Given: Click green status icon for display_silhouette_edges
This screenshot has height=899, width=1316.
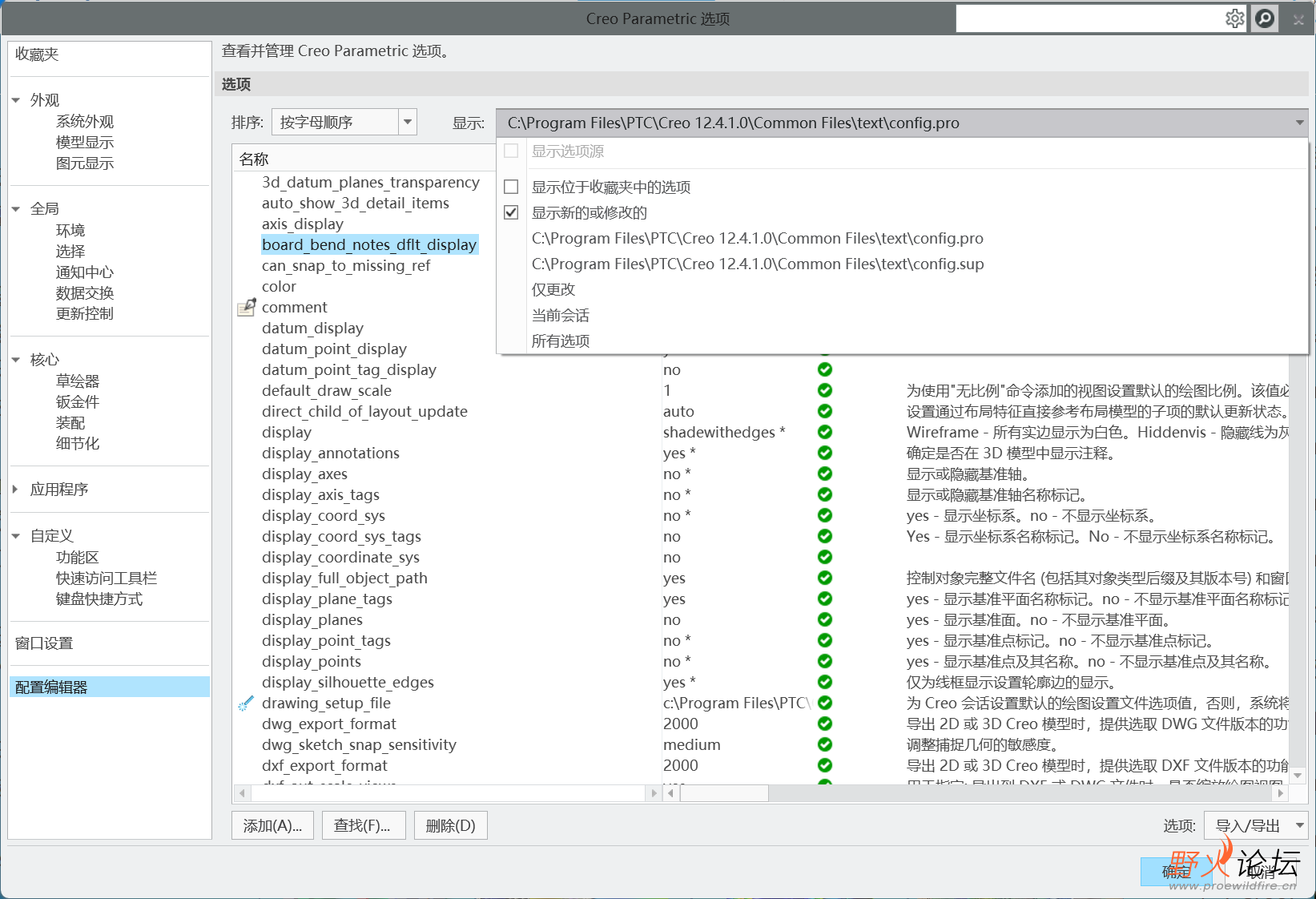Looking at the screenshot, I should (825, 682).
